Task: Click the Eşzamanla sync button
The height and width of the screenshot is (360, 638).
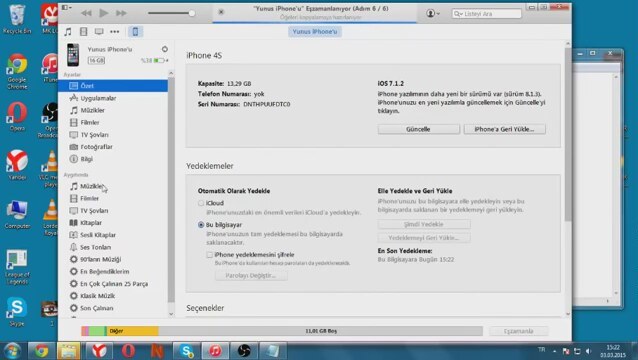Action: 519,331
